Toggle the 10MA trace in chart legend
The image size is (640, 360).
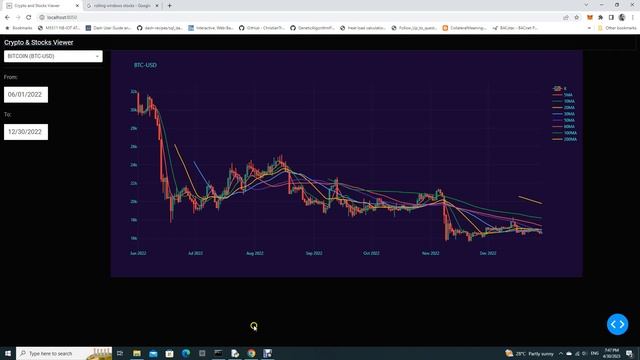tap(564, 101)
